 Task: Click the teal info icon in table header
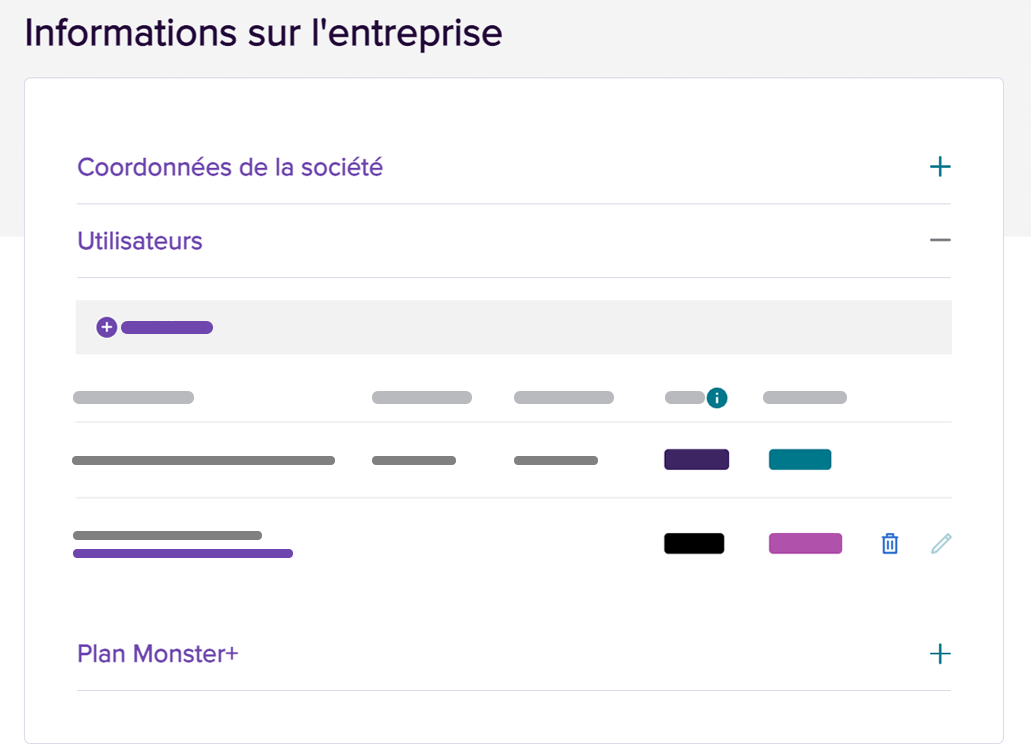point(717,398)
